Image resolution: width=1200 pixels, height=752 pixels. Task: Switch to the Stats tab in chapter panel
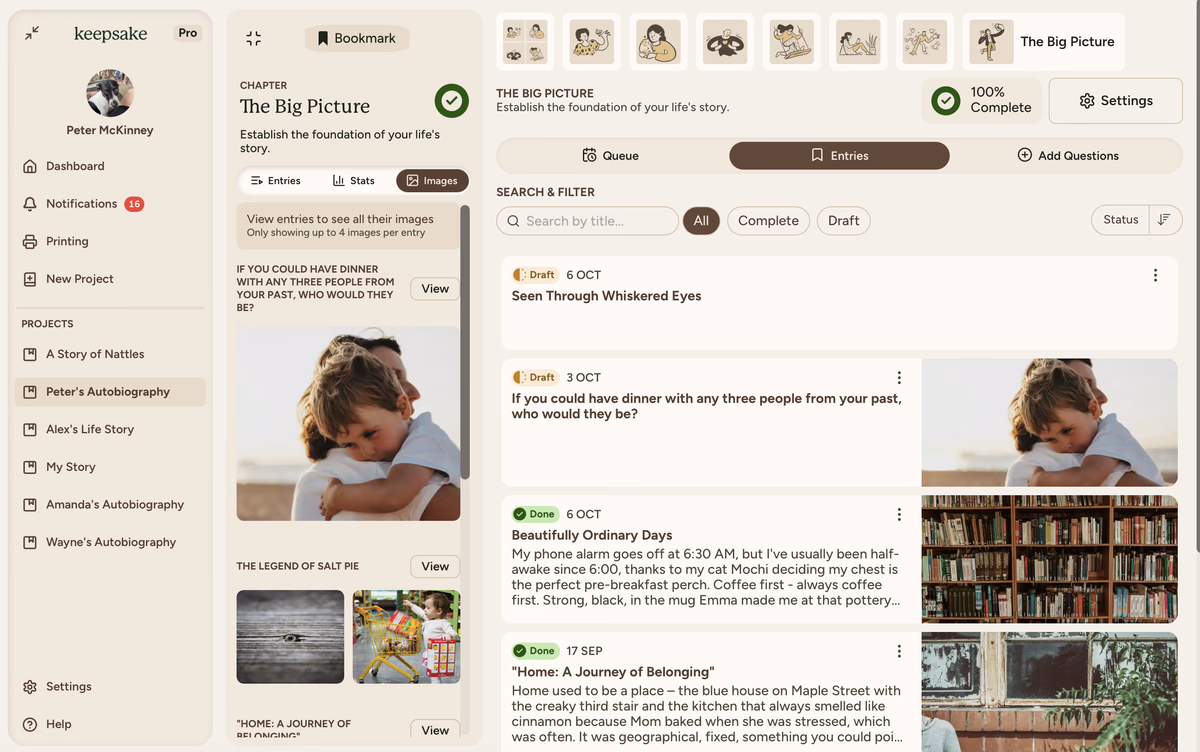coord(354,181)
